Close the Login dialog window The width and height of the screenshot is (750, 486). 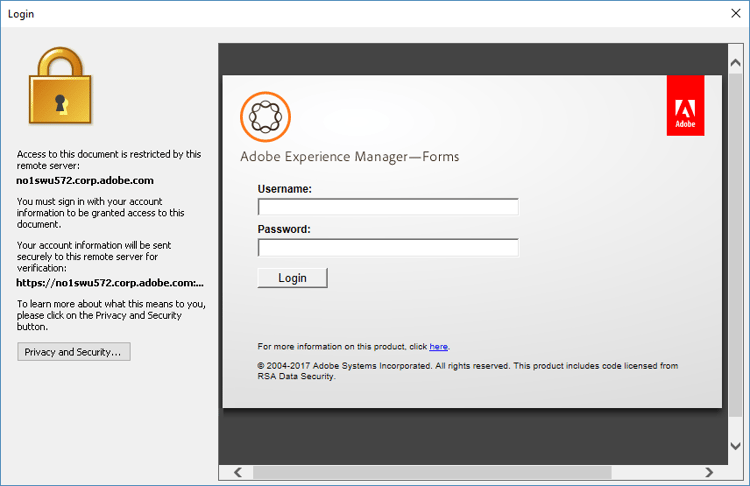click(x=736, y=13)
